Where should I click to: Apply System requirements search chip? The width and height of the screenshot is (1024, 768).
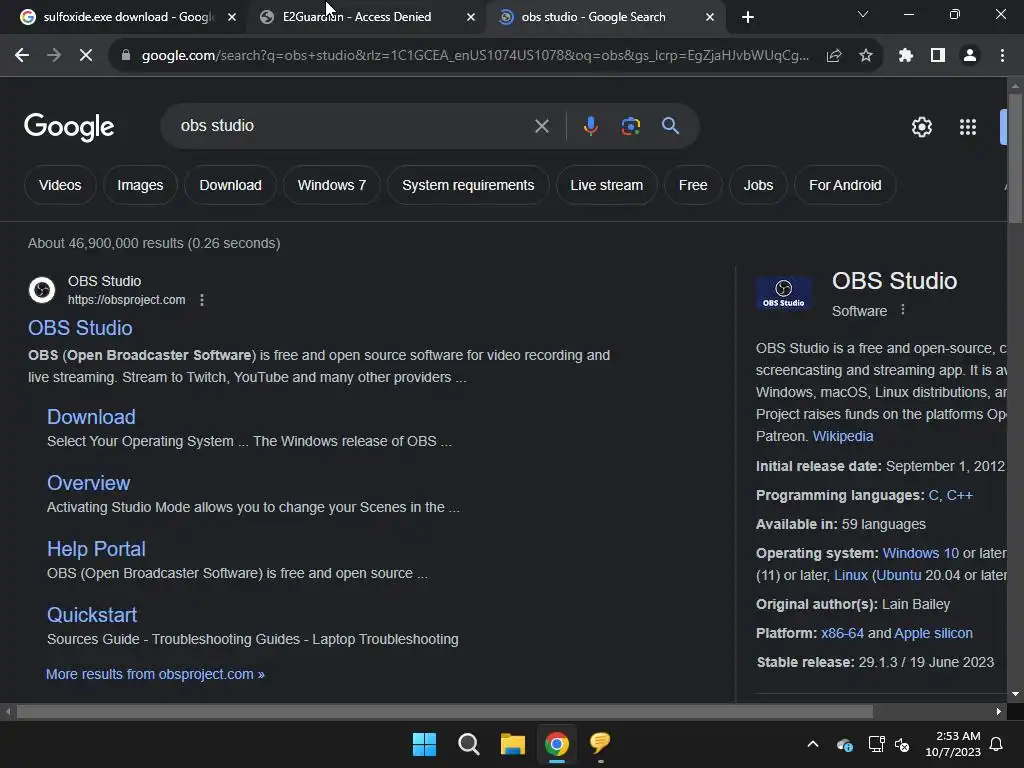point(468,185)
